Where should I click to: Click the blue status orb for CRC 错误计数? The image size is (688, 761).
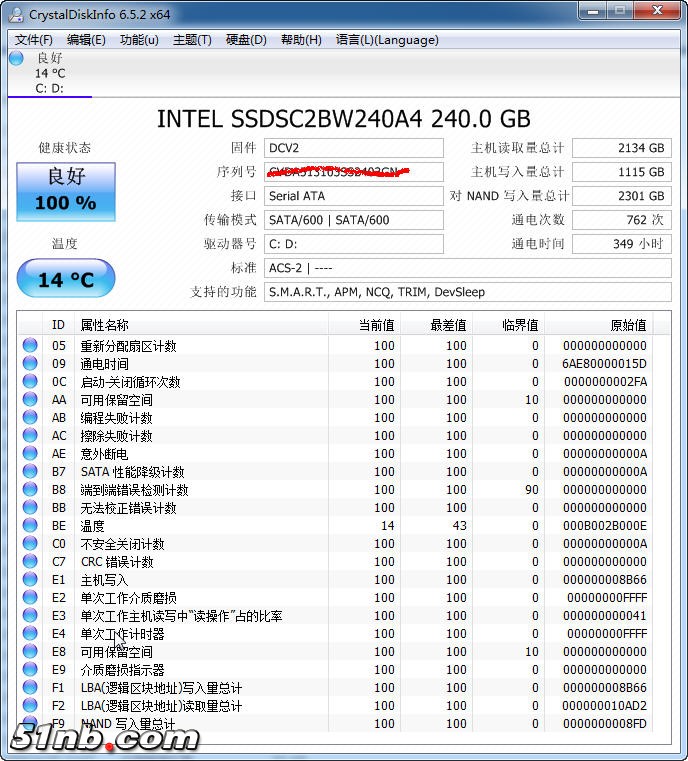pos(30,562)
